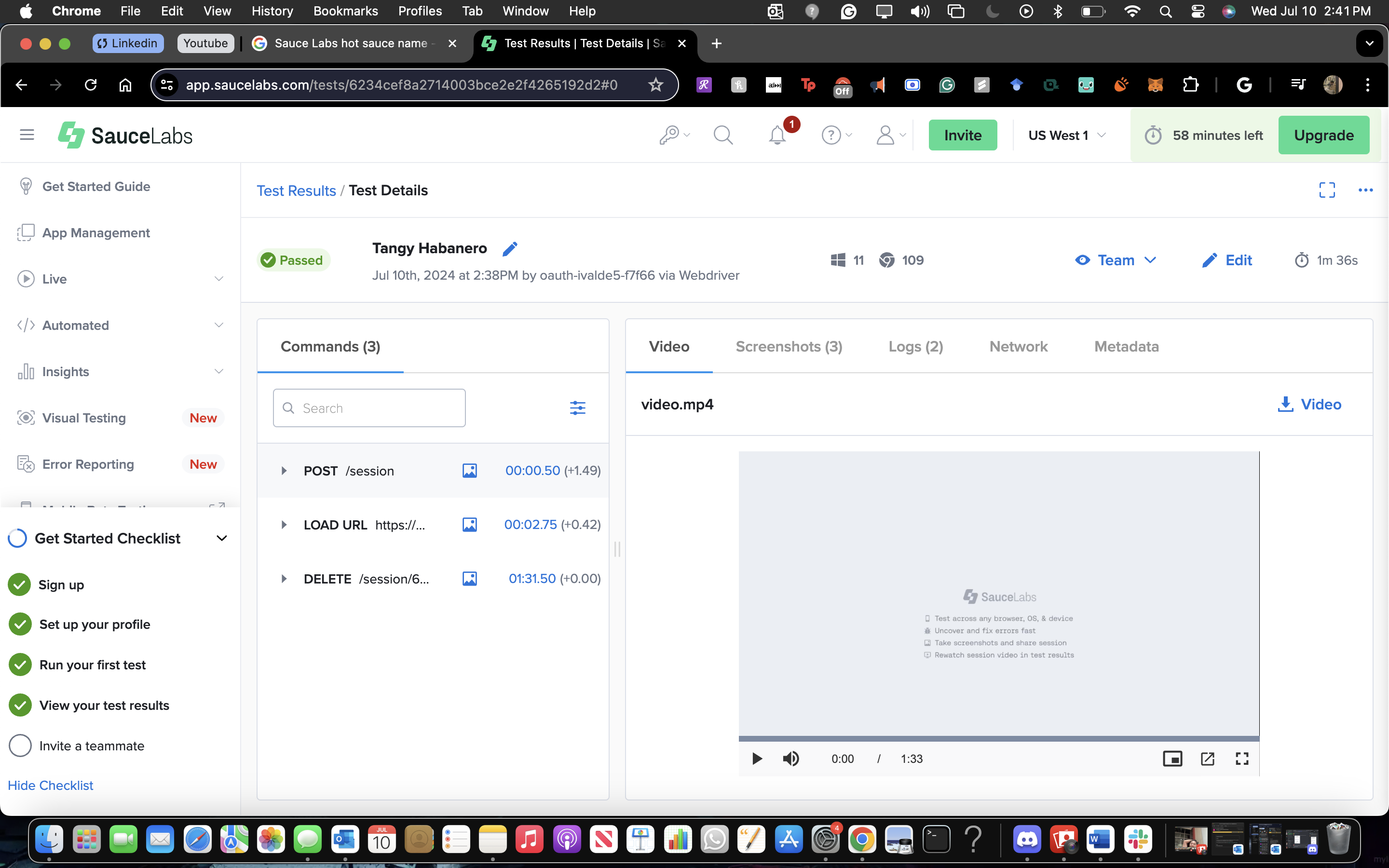
Task: Toggle the hamburger sidebar menu
Action: pyautogui.click(x=27, y=135)
